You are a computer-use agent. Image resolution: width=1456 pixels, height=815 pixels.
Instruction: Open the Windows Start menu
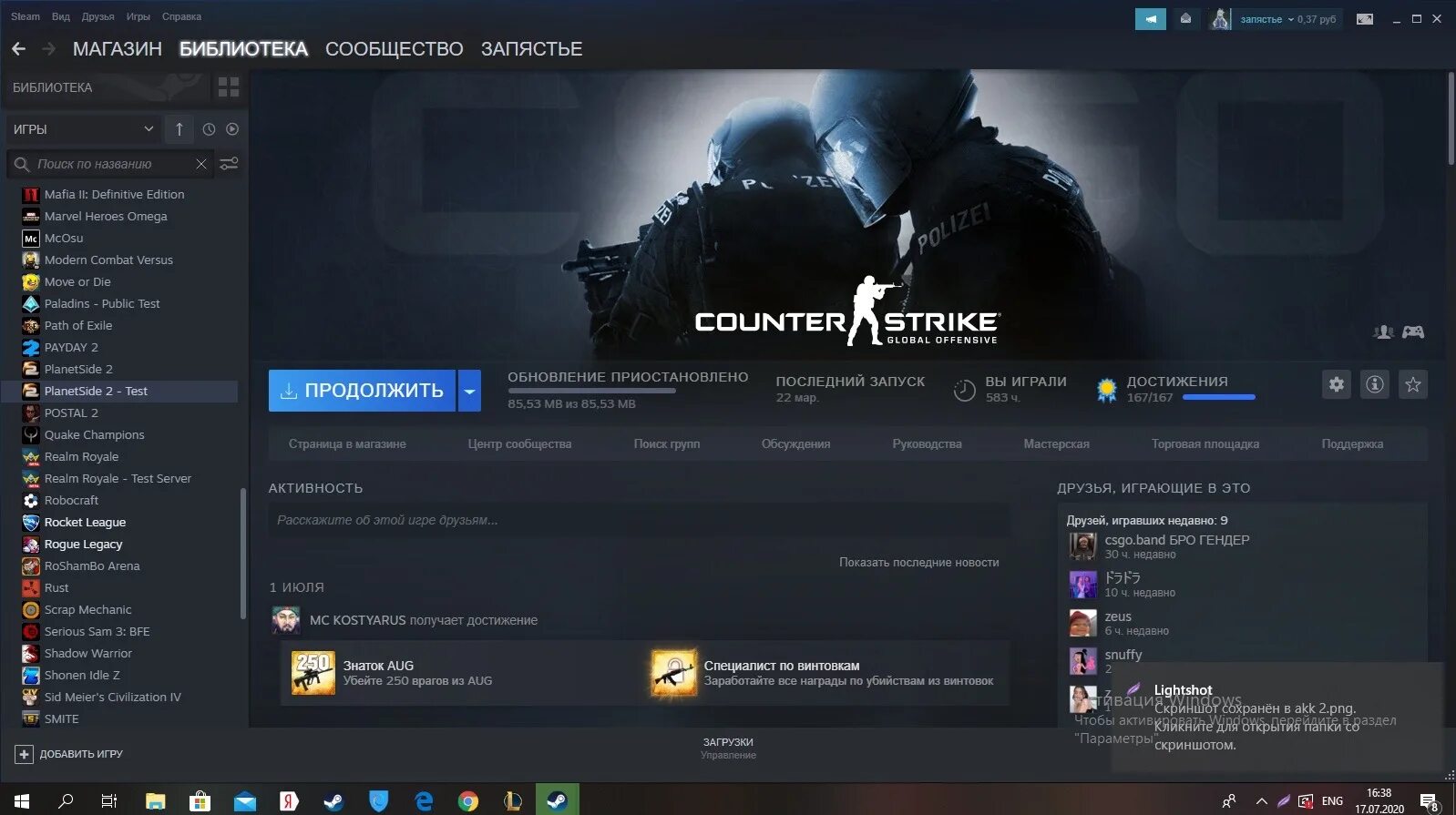(x=22, y=800)
